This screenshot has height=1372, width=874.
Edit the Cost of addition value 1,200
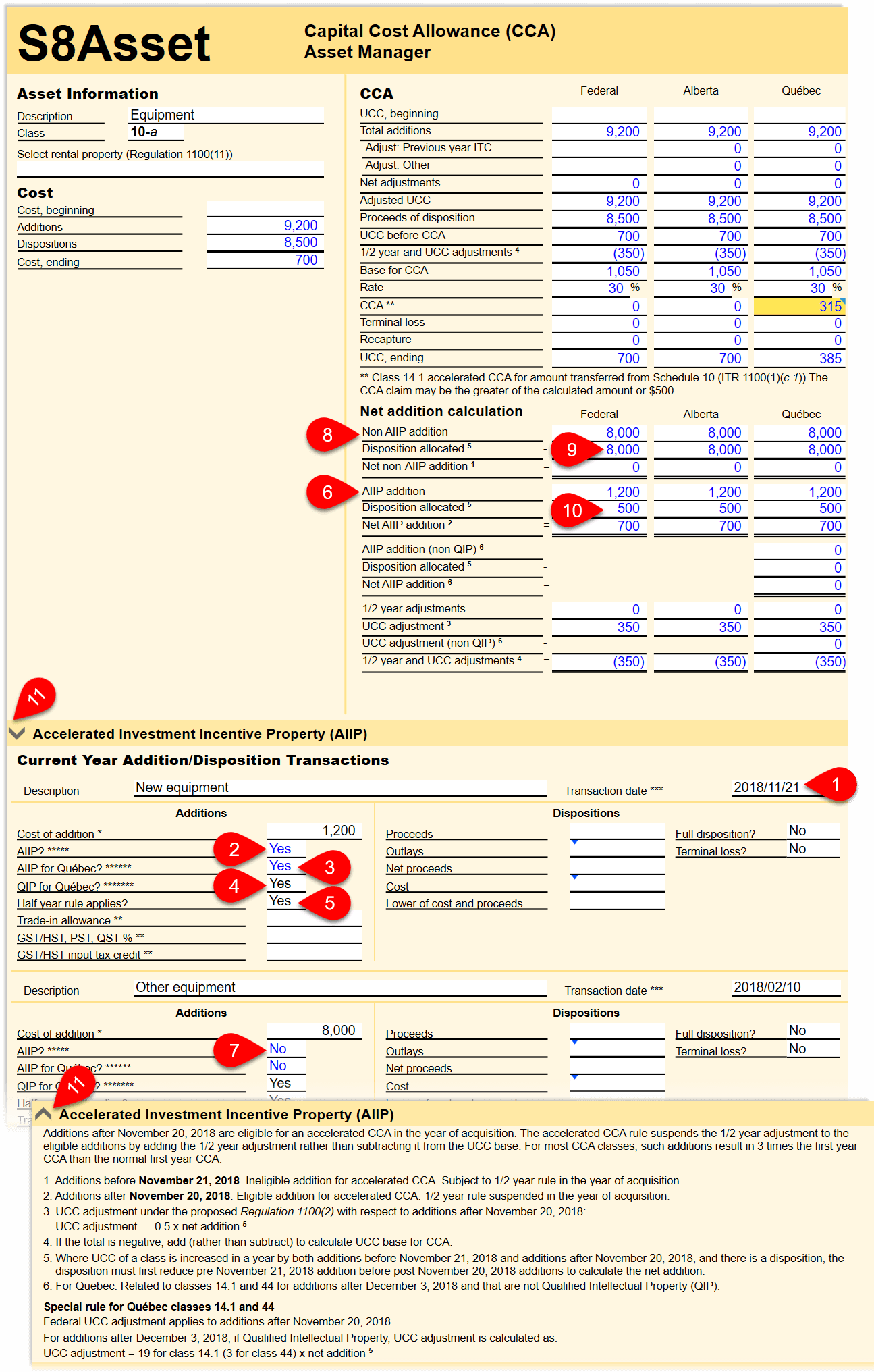(315, 831)
